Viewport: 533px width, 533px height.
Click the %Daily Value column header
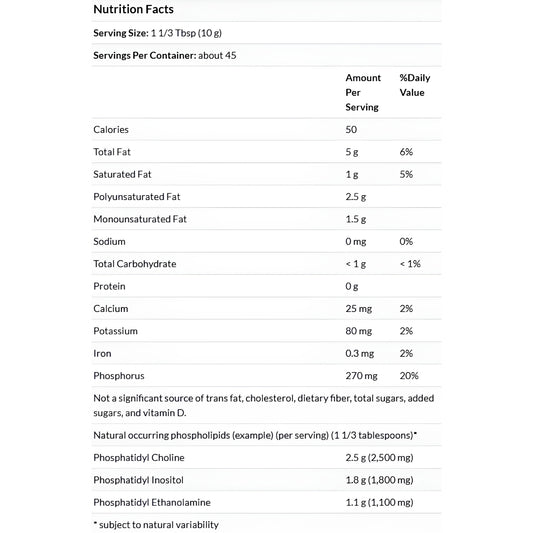tap(415, 85)
